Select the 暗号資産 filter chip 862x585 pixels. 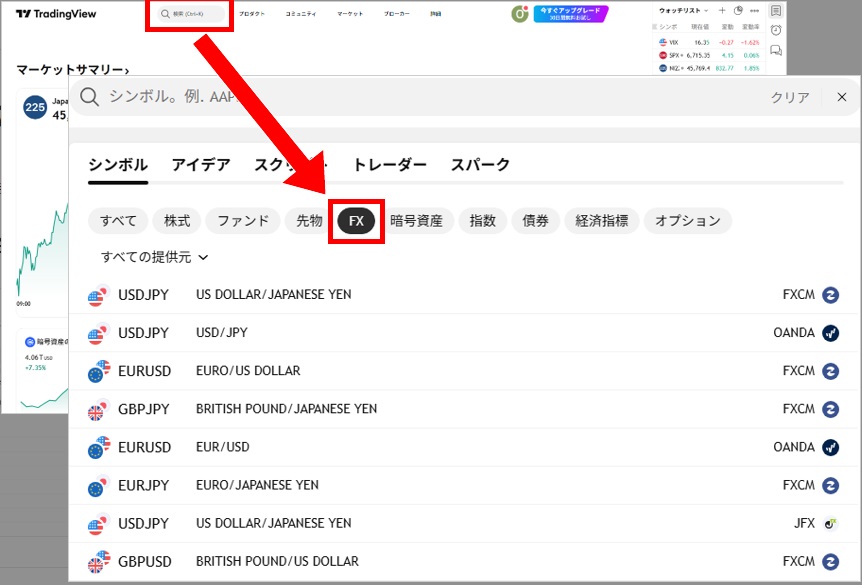pyautogui.click(x=422, y=221)
